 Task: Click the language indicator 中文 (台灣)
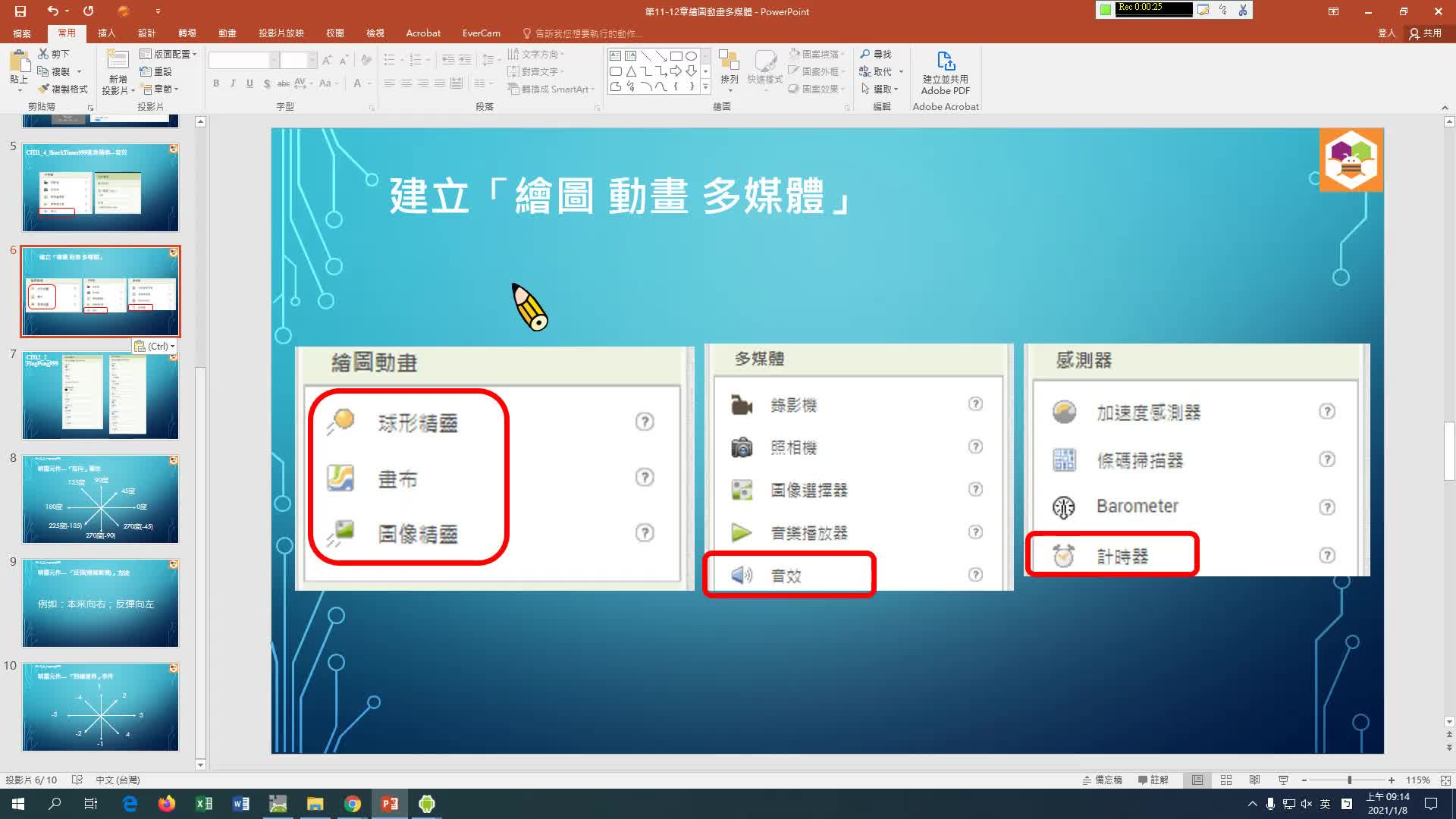[x=118, y=780]
